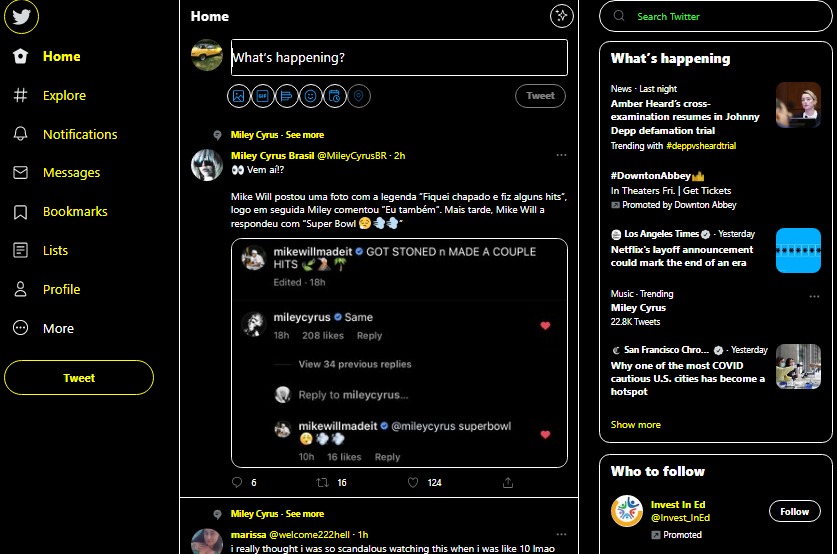Retweet the Miley Cyrus Brasil tweet
This screenshot has height=554, width=837.
coord(322,482)
